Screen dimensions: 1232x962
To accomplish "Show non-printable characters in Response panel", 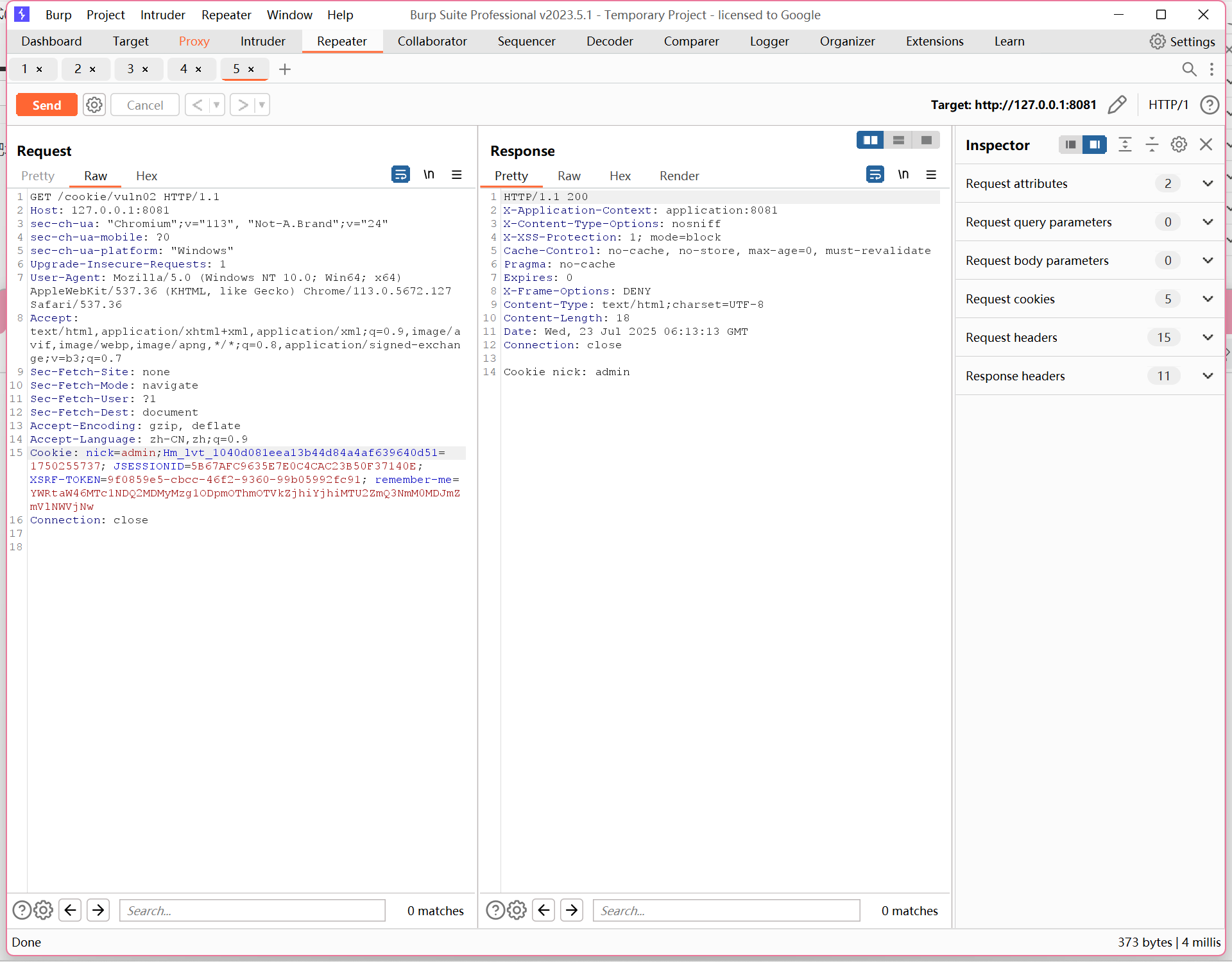I will 903,174.
